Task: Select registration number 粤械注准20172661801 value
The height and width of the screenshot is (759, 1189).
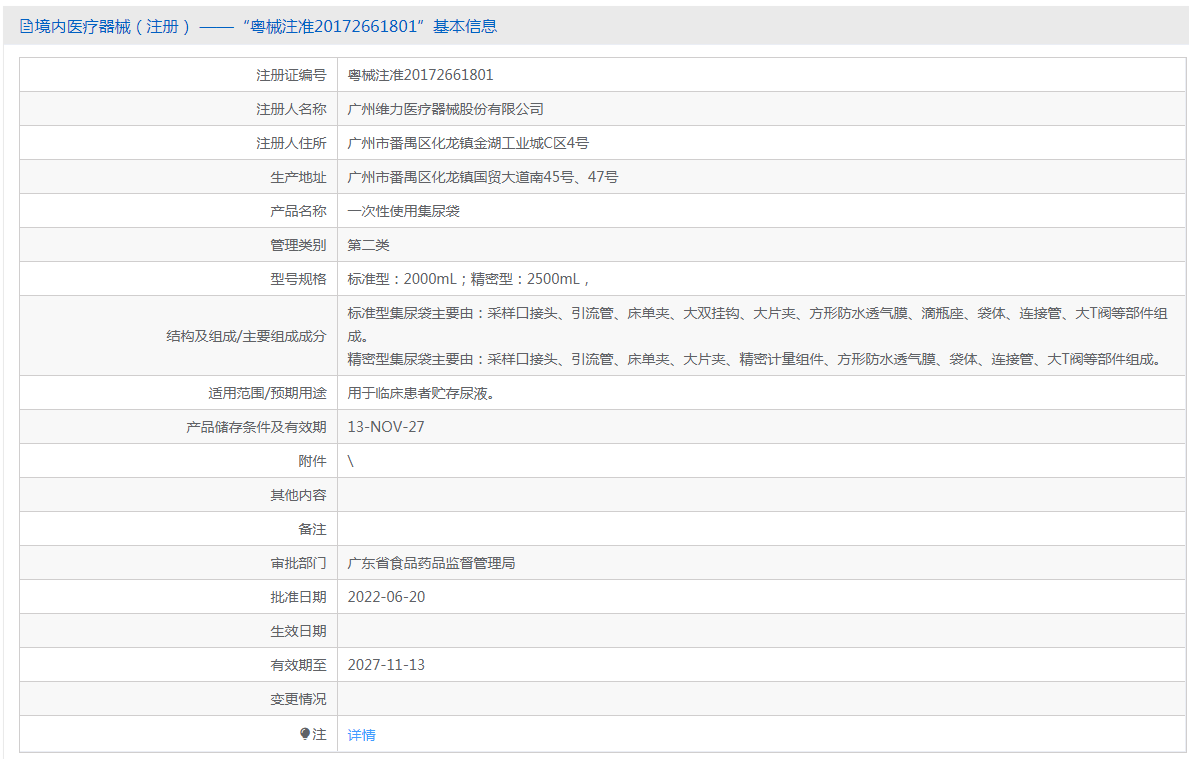Action: coord(420,75)
